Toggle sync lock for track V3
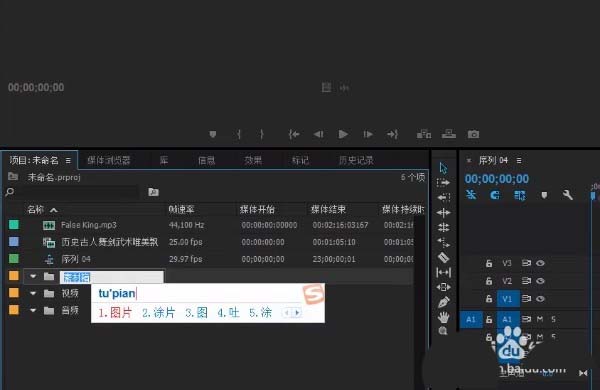This screenshot has height=390, width=600. [x=526, y=263]
